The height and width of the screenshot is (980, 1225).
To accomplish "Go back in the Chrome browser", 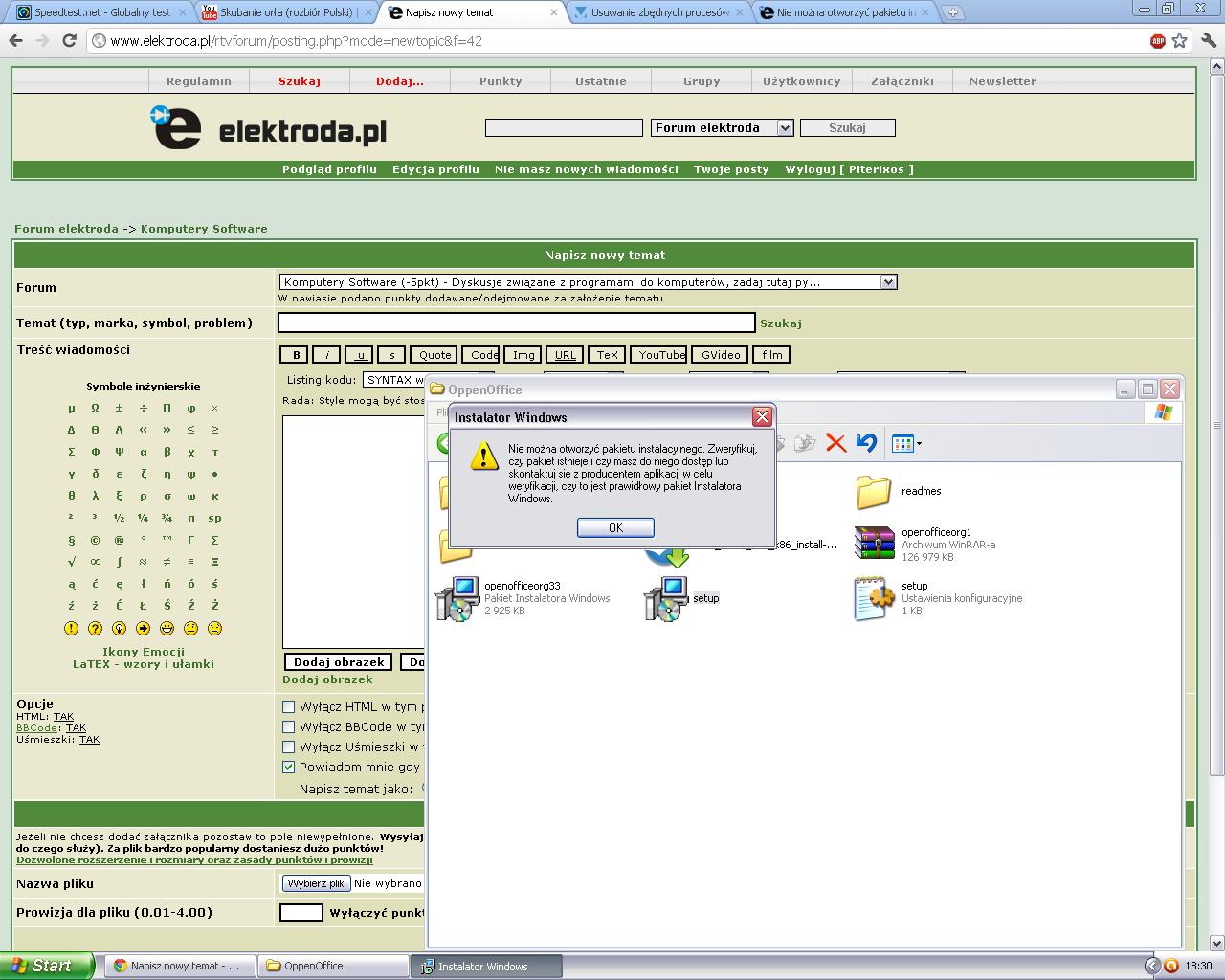I will click(x=15, y=41).
